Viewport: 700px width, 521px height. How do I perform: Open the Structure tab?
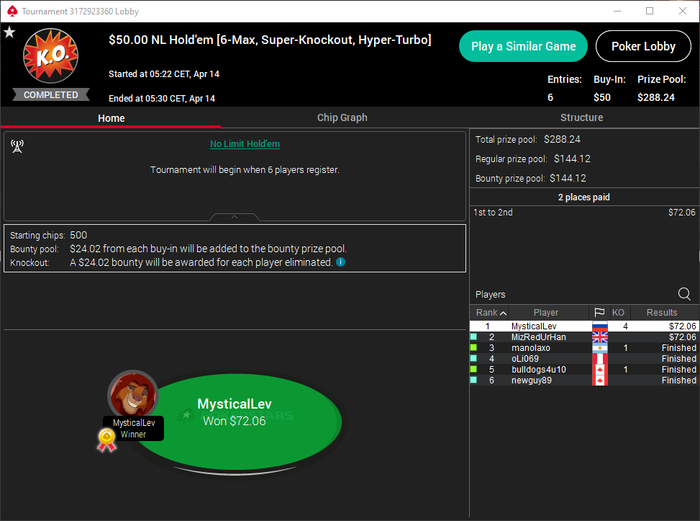coord(581,118)
